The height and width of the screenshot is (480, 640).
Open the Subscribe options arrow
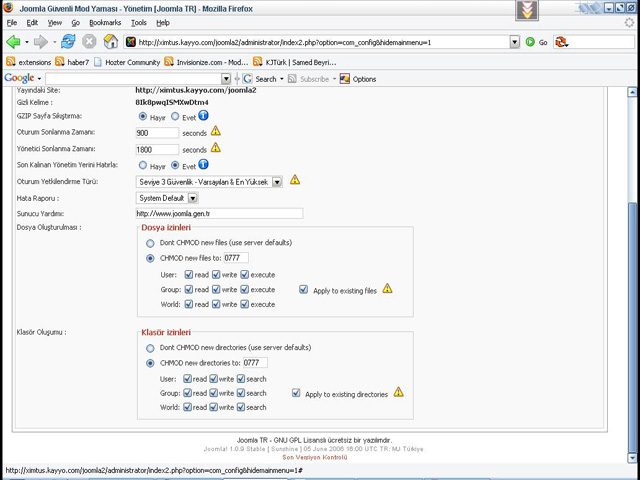pyautogui.click(x=334, y=79)
